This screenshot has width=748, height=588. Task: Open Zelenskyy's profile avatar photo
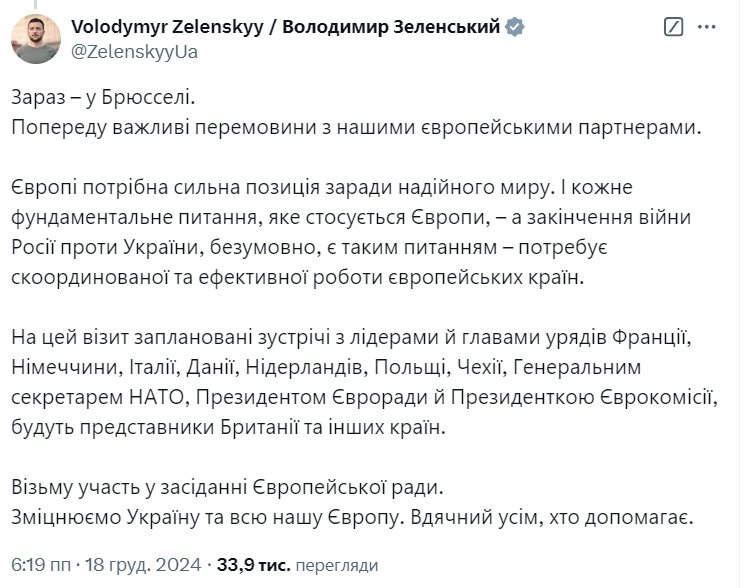tap(36, 39)
